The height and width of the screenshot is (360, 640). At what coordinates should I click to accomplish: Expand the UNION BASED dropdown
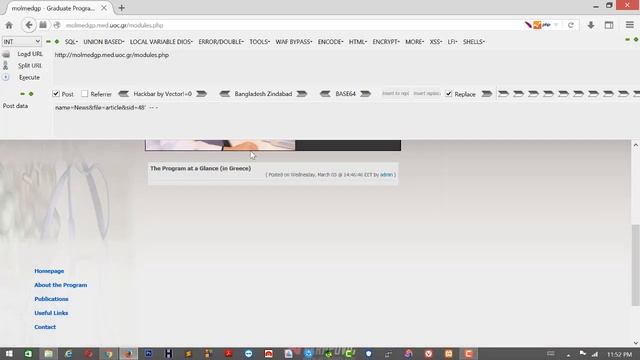click(x=104, y=42)
